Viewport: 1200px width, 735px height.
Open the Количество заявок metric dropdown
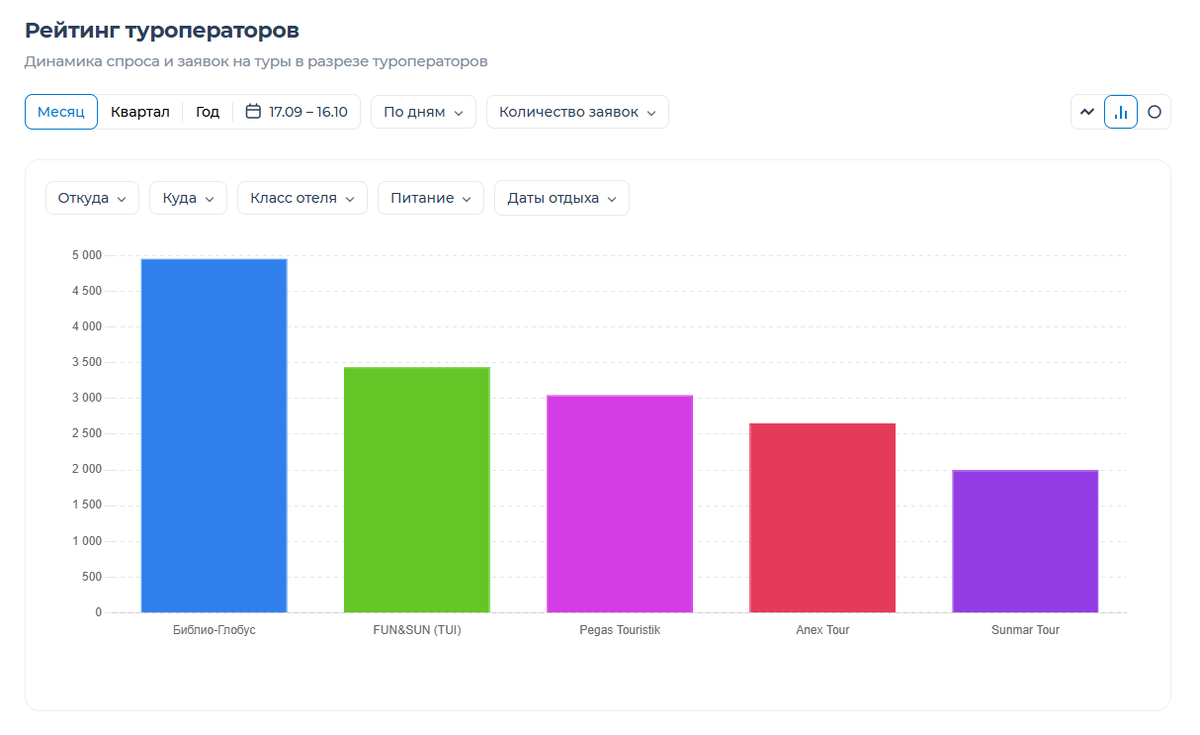coord(577,112)
